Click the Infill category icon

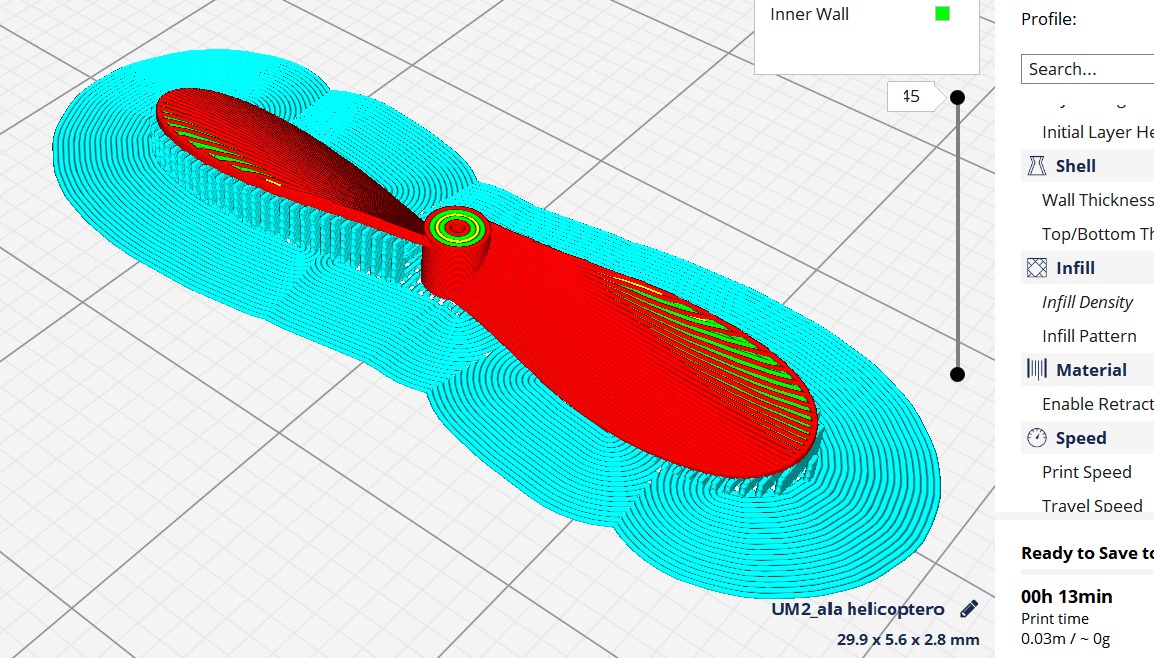point(1036,268)
